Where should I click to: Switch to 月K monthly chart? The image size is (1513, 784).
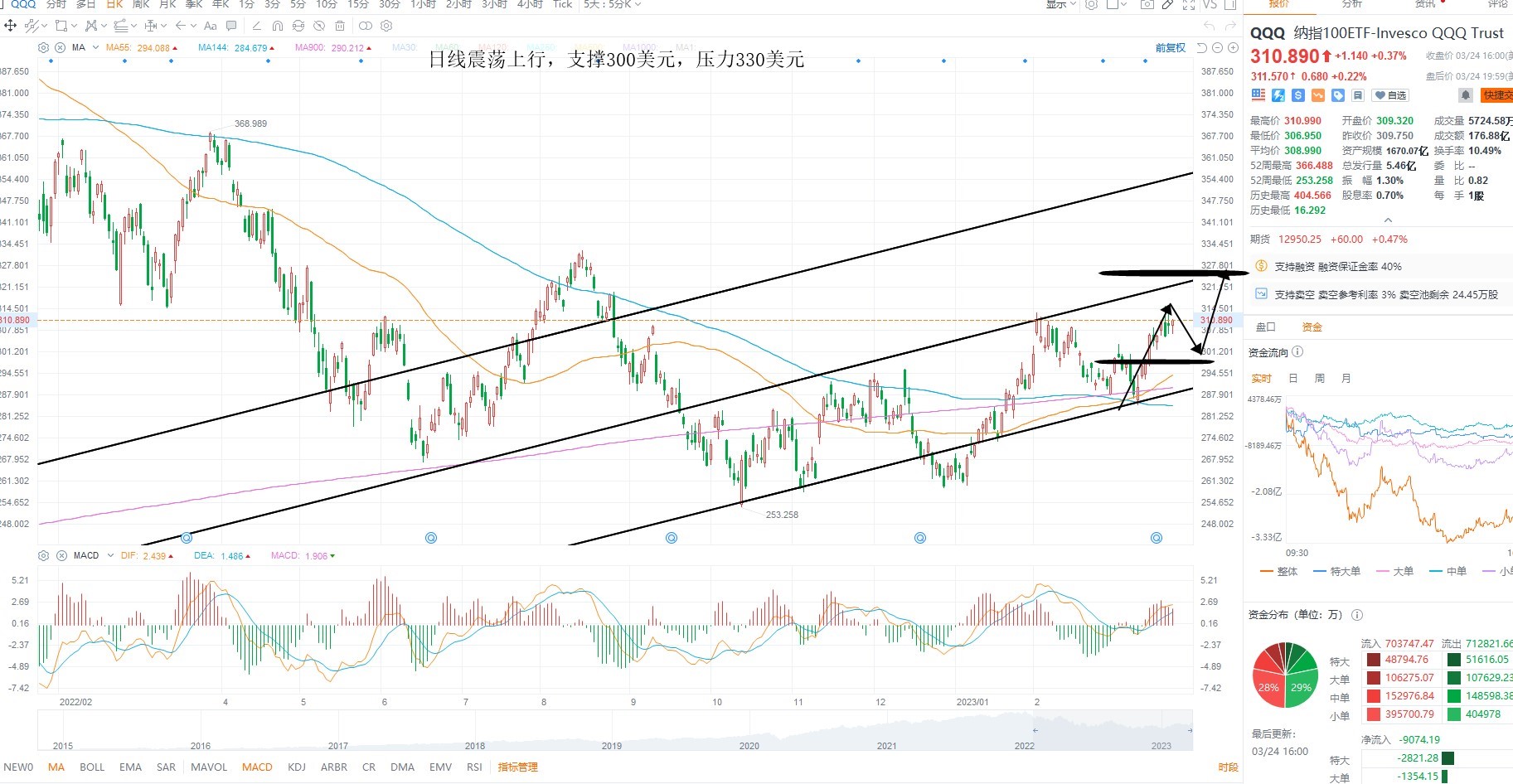[167, 4]
